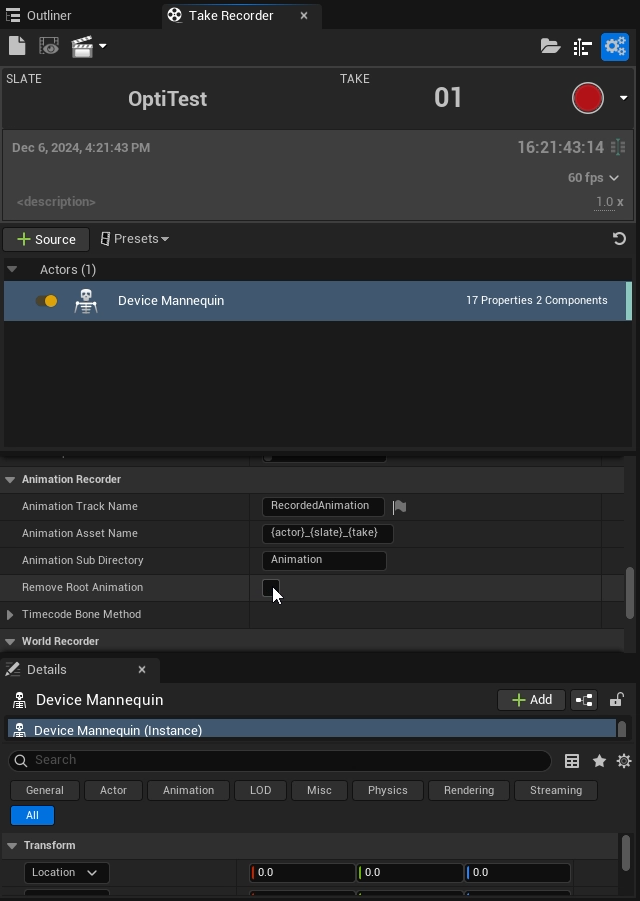
Task: Click the blue Take Recorder settings gear
Action: 614,46
